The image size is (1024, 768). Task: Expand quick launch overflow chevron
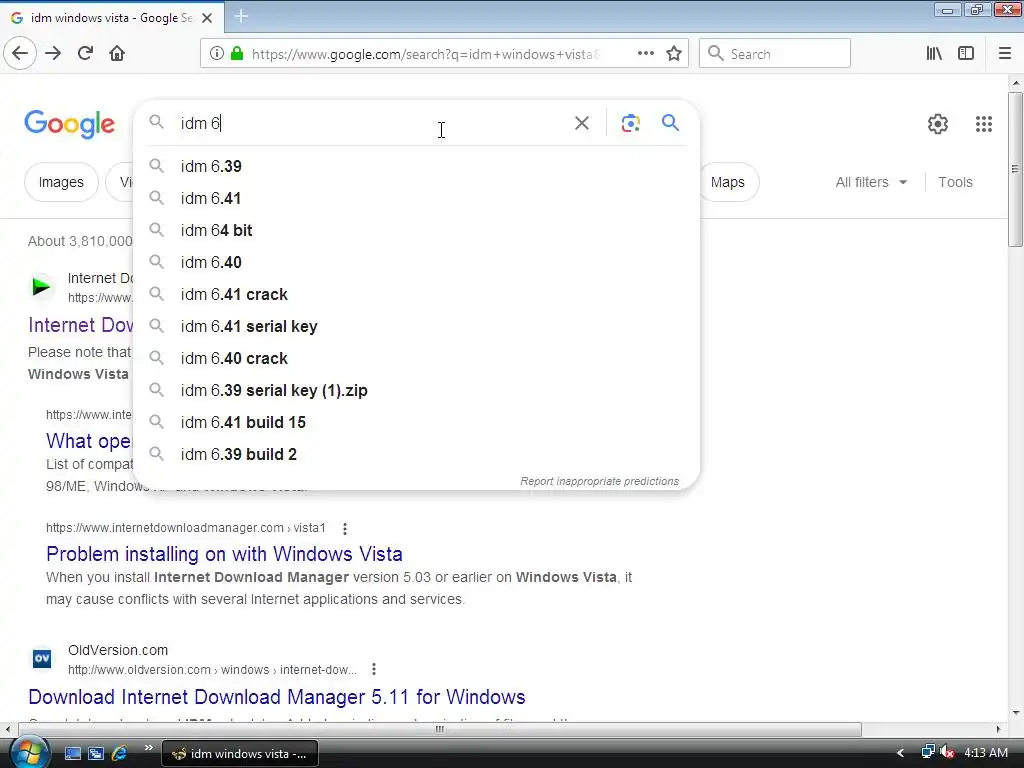(149, 748)
